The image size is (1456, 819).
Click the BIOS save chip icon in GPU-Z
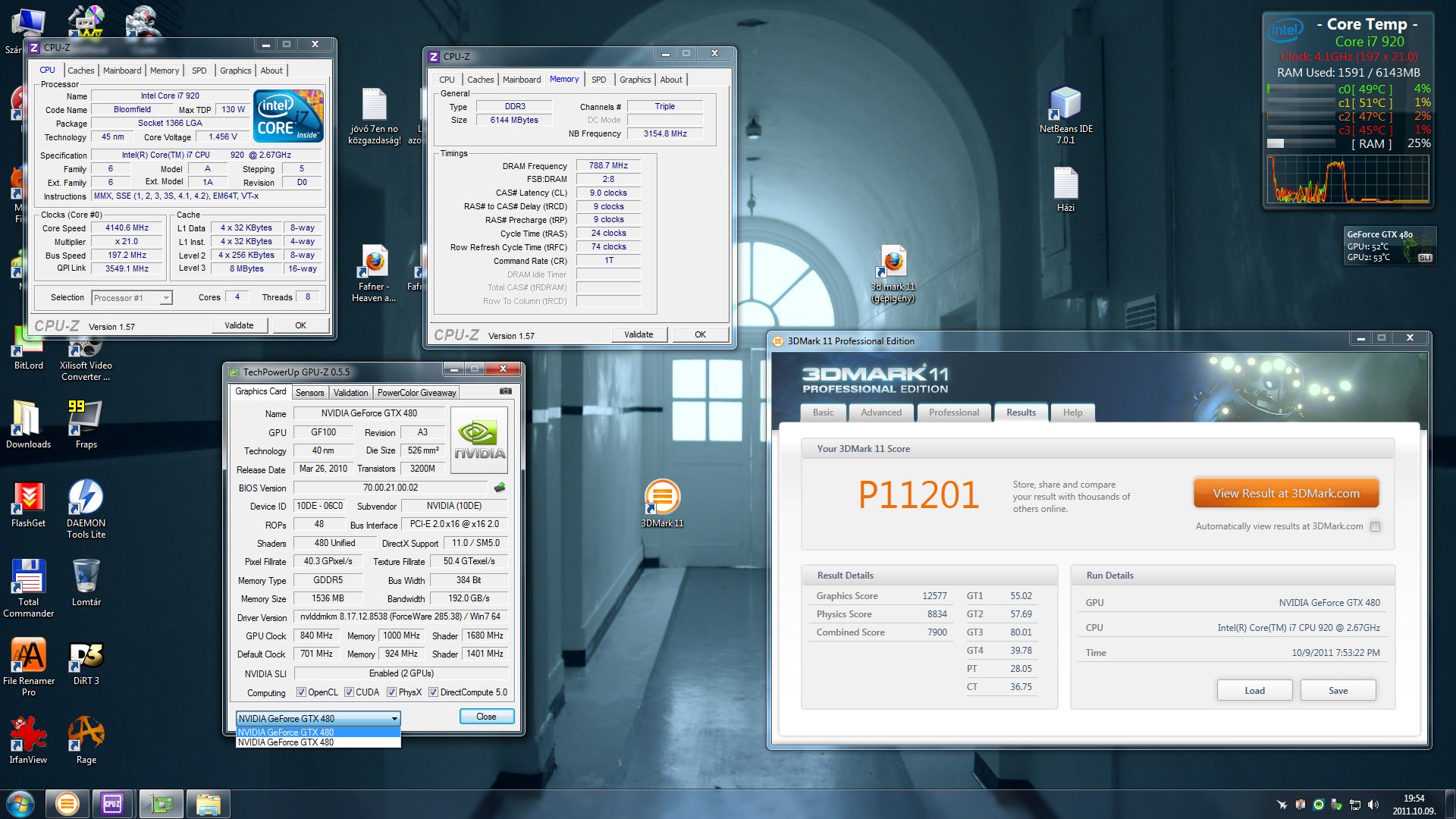[500, 488]
